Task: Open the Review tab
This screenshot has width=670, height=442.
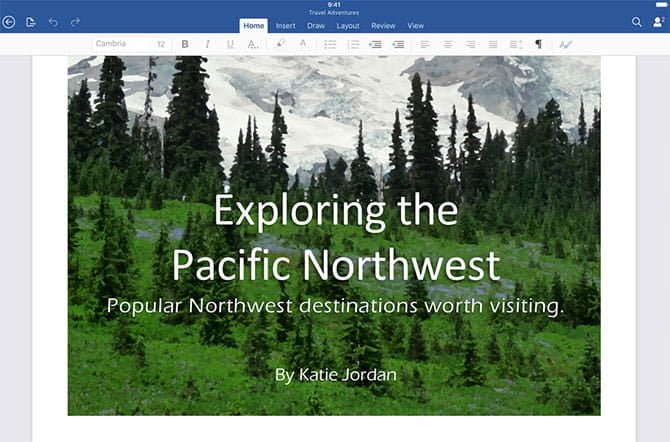Action: (382, 25)
